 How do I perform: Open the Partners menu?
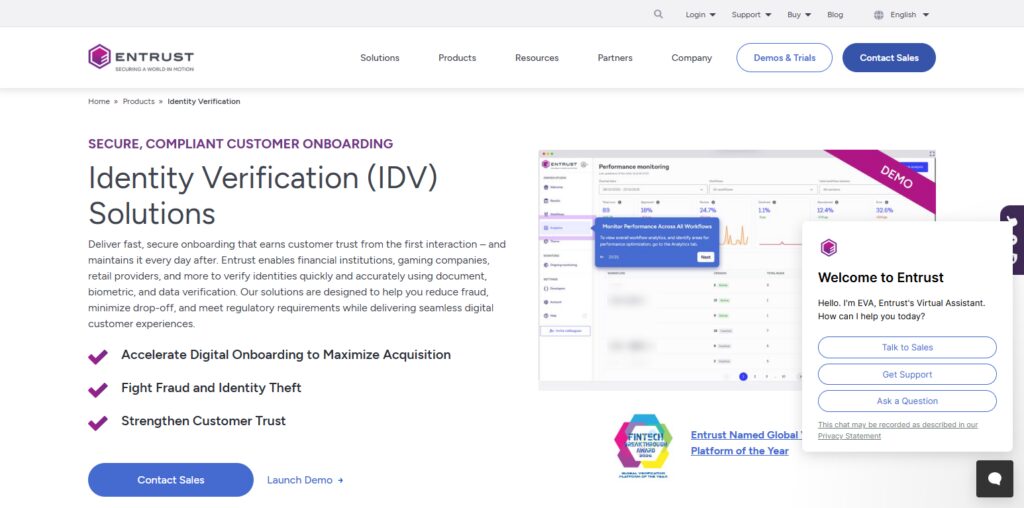(x=615, y=57)
